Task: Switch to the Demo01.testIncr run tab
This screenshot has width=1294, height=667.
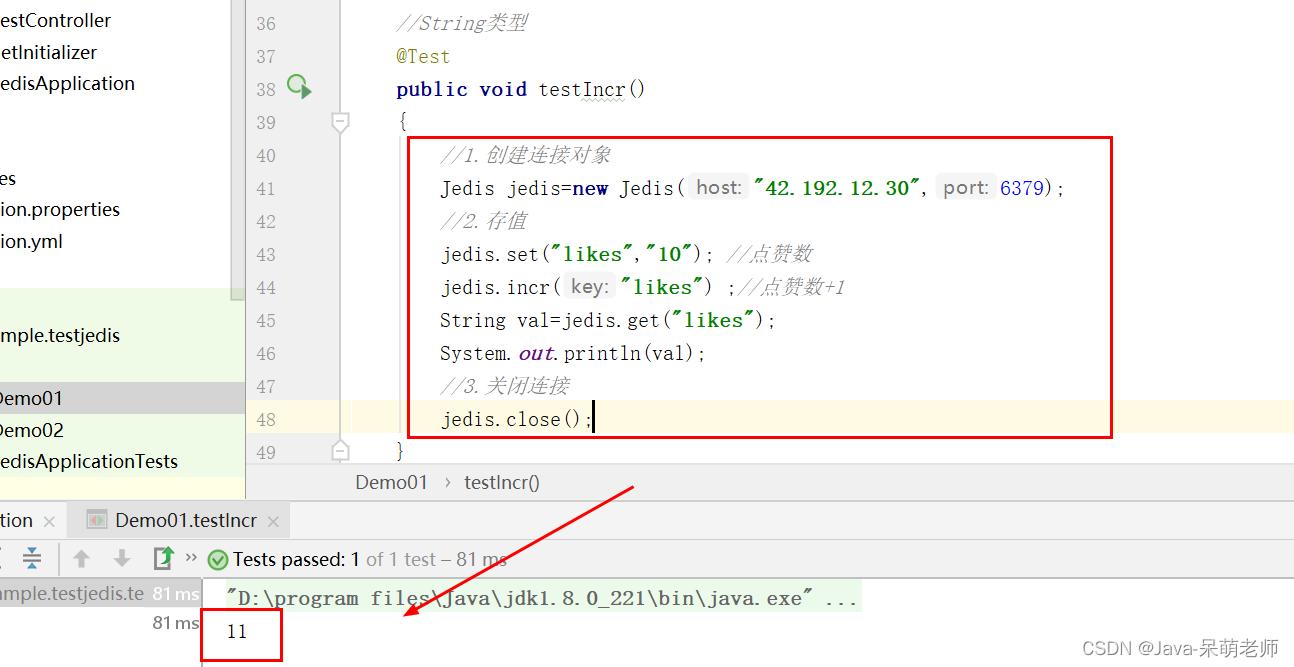Action: (185, 520)
